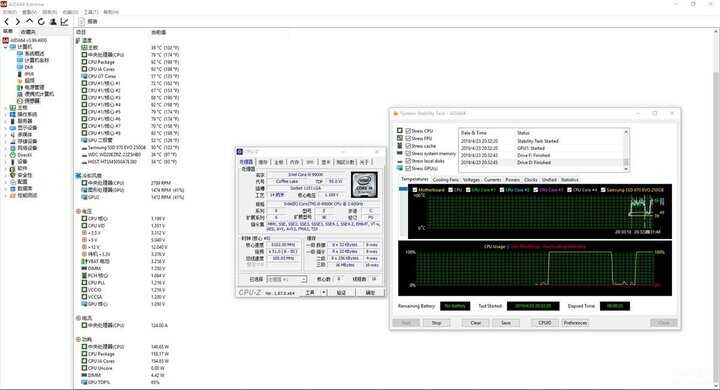
Task: Switch to Powers tab
Action: coord(512,180)
